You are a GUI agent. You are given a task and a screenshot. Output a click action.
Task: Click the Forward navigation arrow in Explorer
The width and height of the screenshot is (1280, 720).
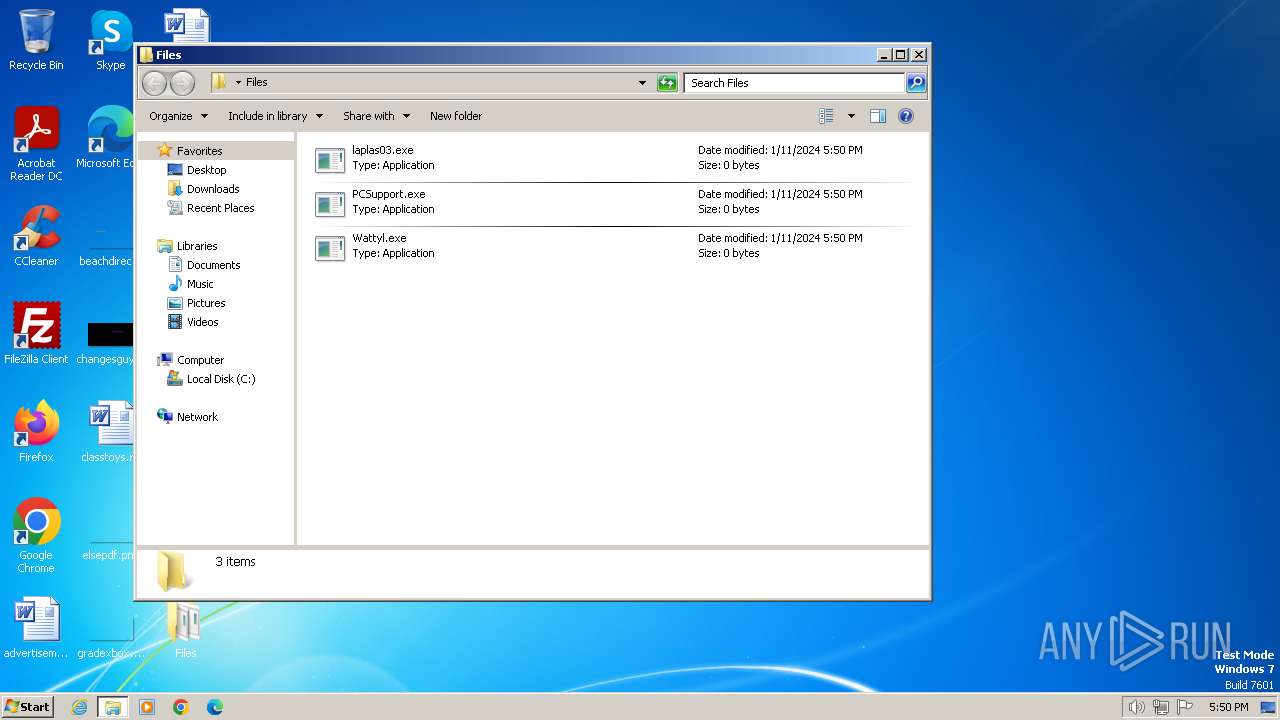point(182,83)
